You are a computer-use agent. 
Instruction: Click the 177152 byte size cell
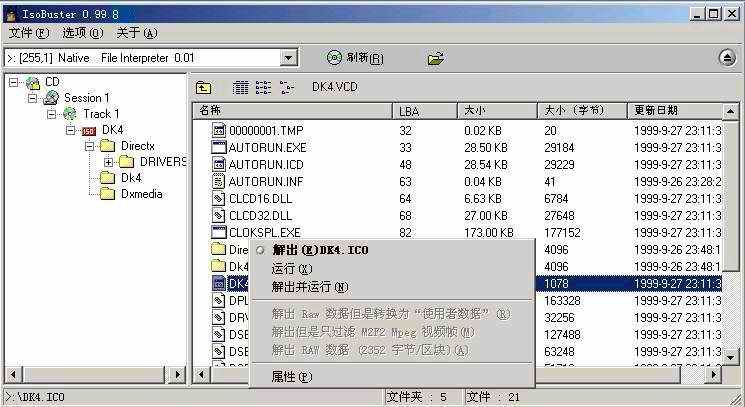tap(562, 233)
